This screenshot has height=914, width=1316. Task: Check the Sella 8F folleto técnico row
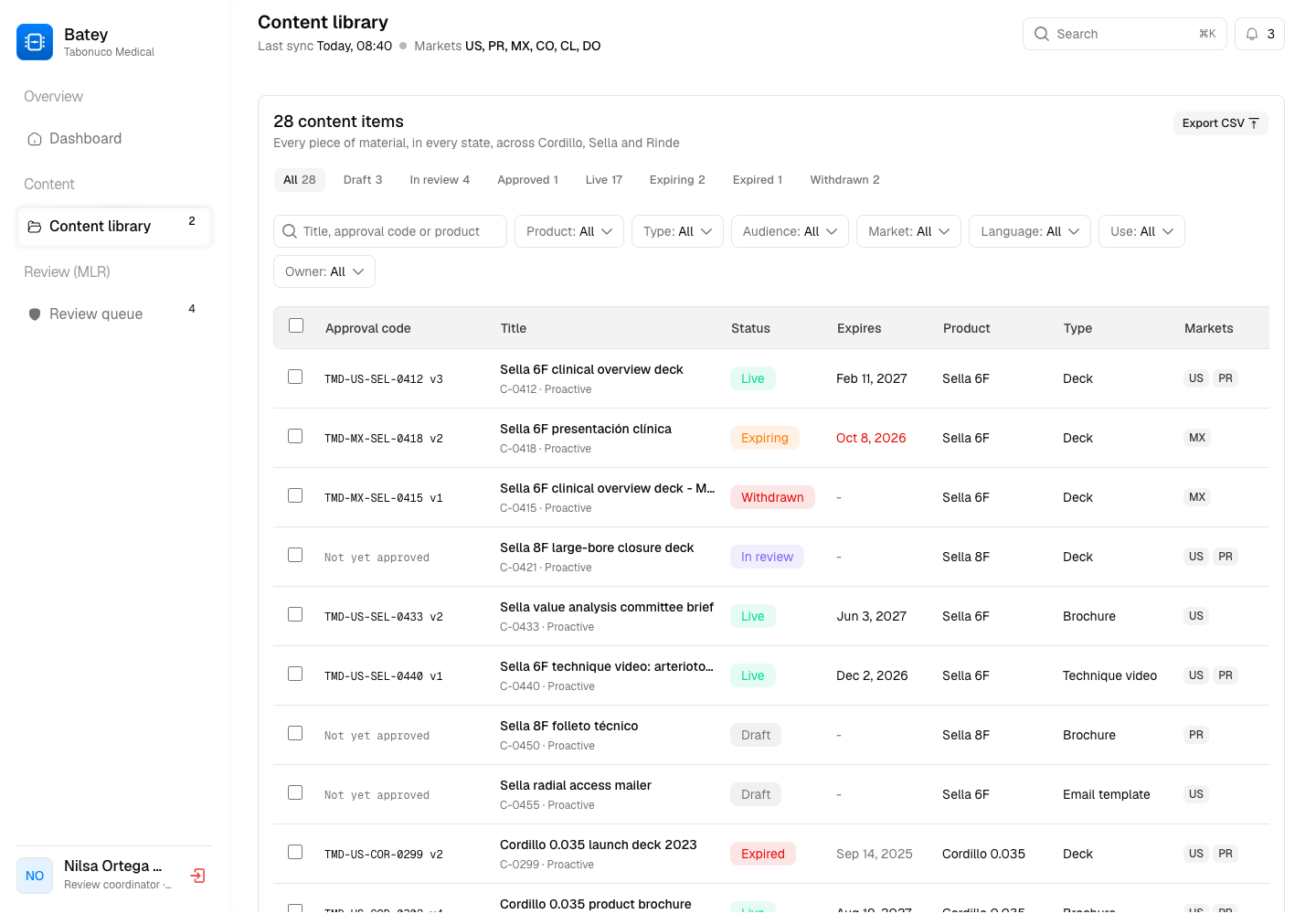295,733
